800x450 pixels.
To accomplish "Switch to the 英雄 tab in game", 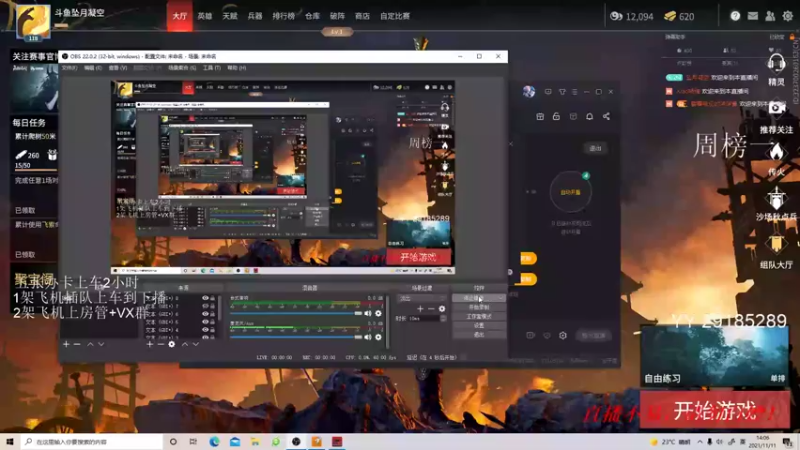I will click(205, 16).
